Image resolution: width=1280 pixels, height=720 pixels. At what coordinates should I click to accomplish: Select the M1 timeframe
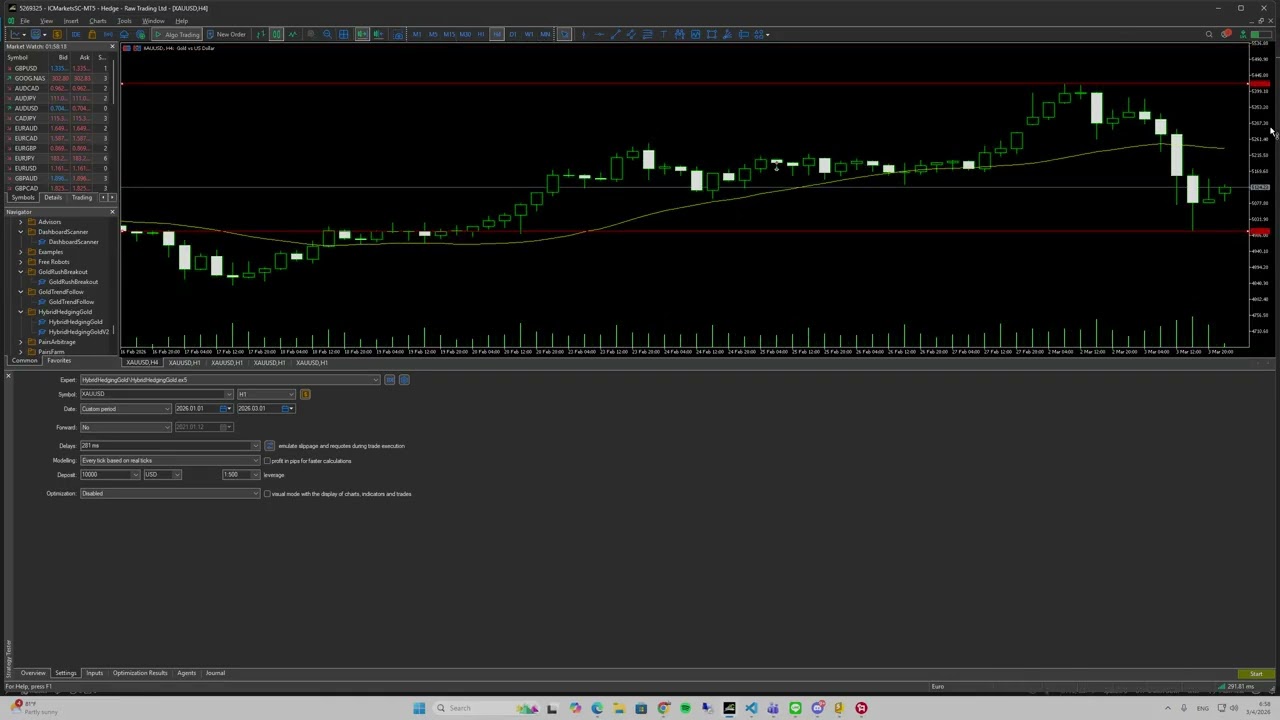pyautogui.click(x=417, y=34)
